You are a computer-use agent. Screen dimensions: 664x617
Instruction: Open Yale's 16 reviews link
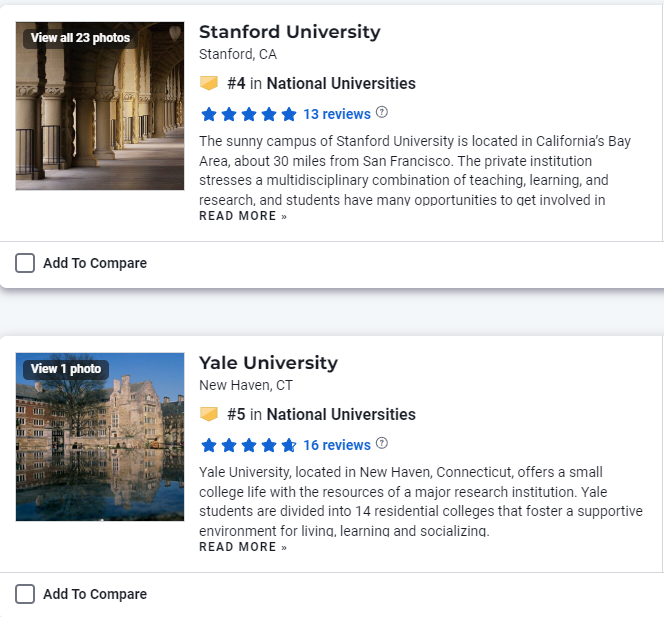tap(337, 445)
